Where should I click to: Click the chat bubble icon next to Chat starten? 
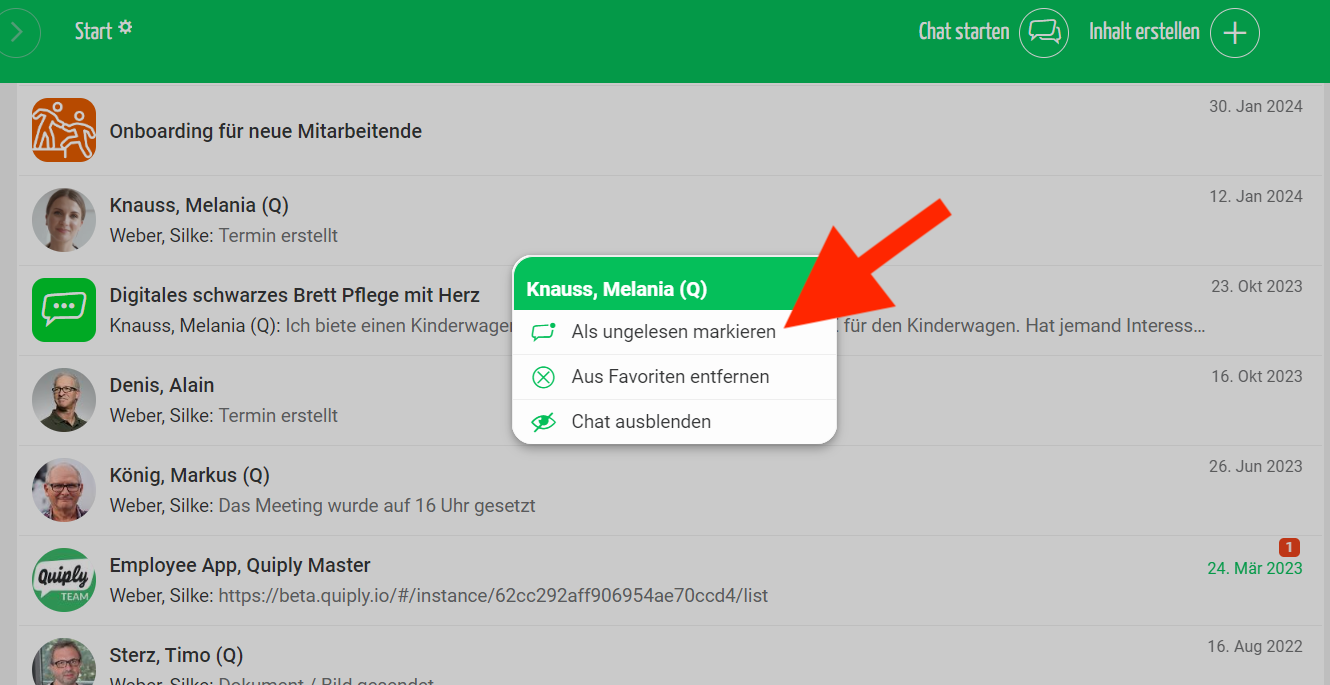pos(1043,33)
